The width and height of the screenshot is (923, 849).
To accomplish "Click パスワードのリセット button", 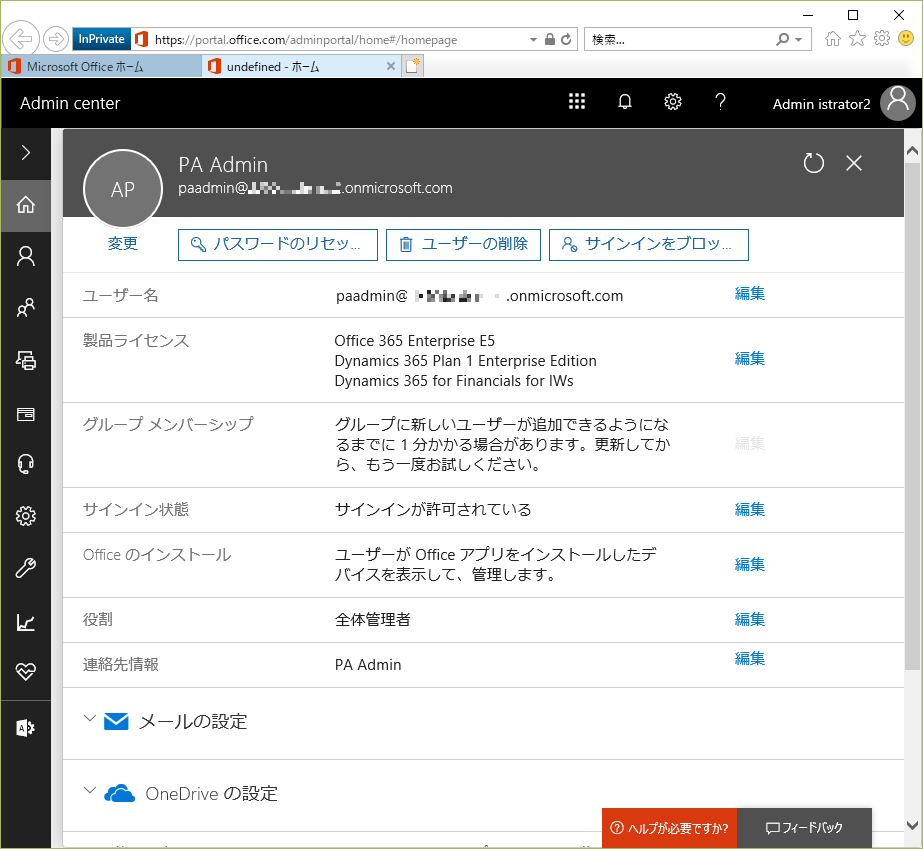I will pyautogui.click(x=278, y=245).
